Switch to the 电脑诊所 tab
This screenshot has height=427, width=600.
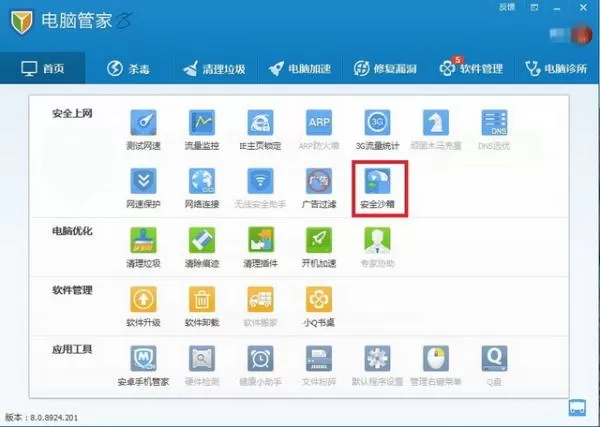[x=556, y=69]
